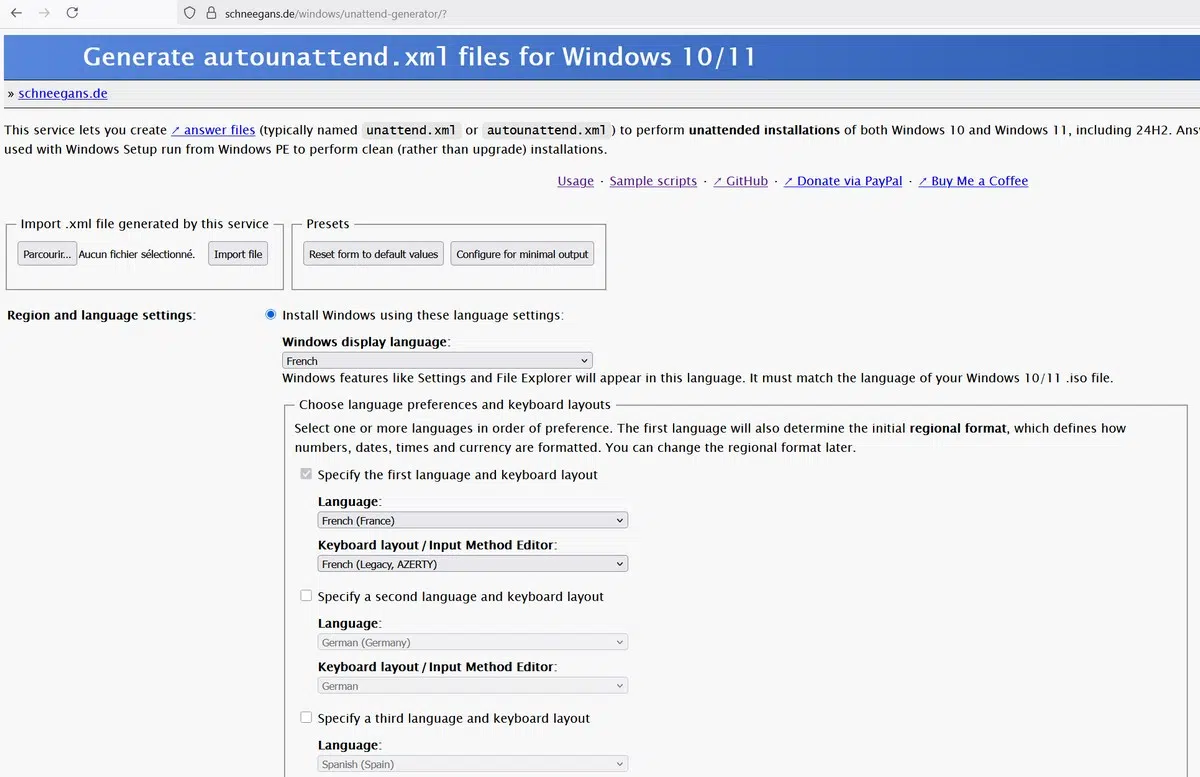This screenshot has width=1200, height=777.
Task: Visit the "Sample scripts" link
Action: click(x=653, y=181)
